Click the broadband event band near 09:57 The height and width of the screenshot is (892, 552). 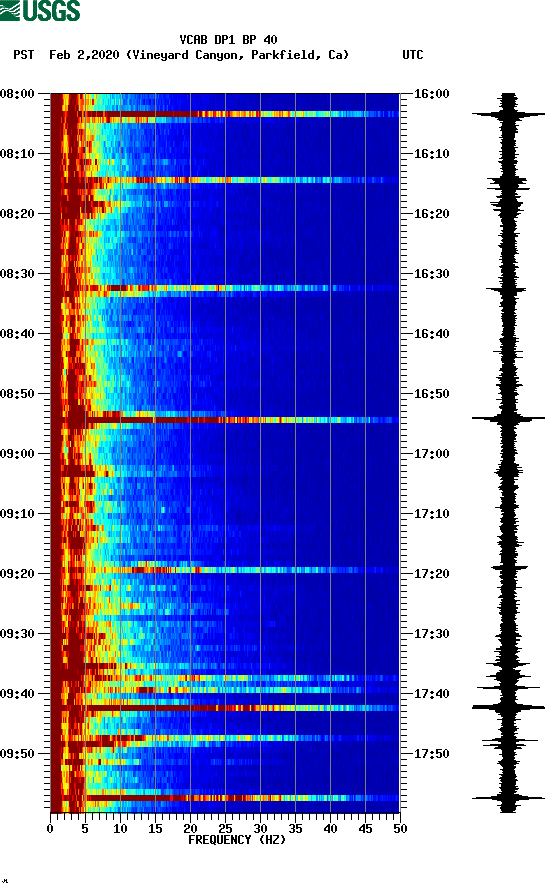(x=225, y=798)
